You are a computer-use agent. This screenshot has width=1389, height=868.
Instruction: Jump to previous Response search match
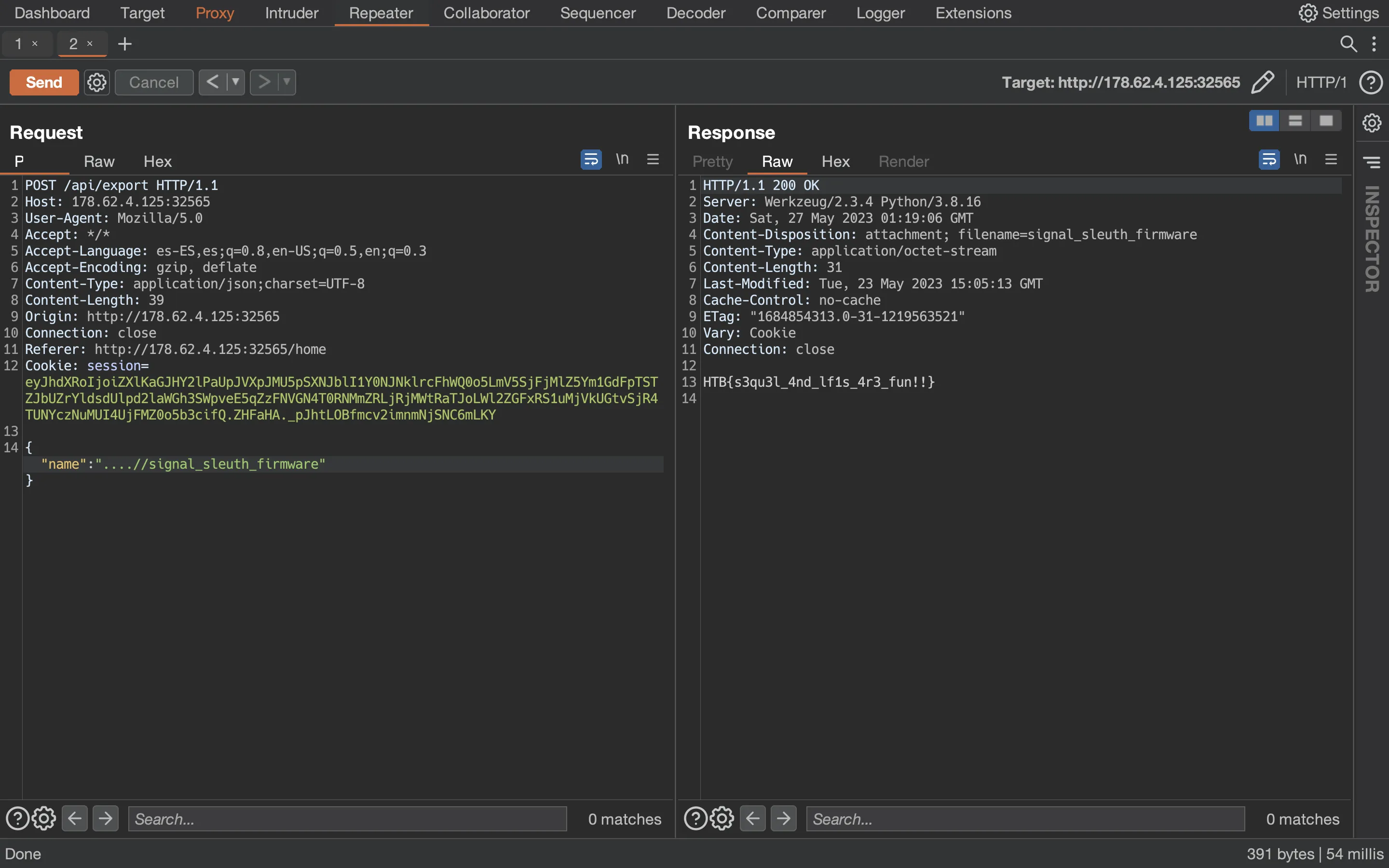pos(752,819)
